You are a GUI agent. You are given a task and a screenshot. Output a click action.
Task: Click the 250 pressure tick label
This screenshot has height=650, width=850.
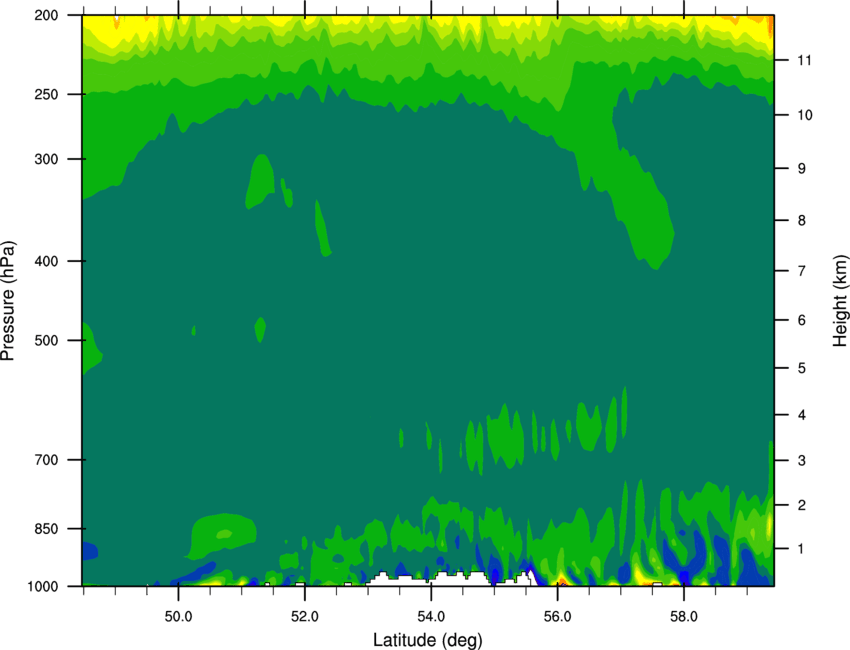pyautogui.click(x=46, y=94)
